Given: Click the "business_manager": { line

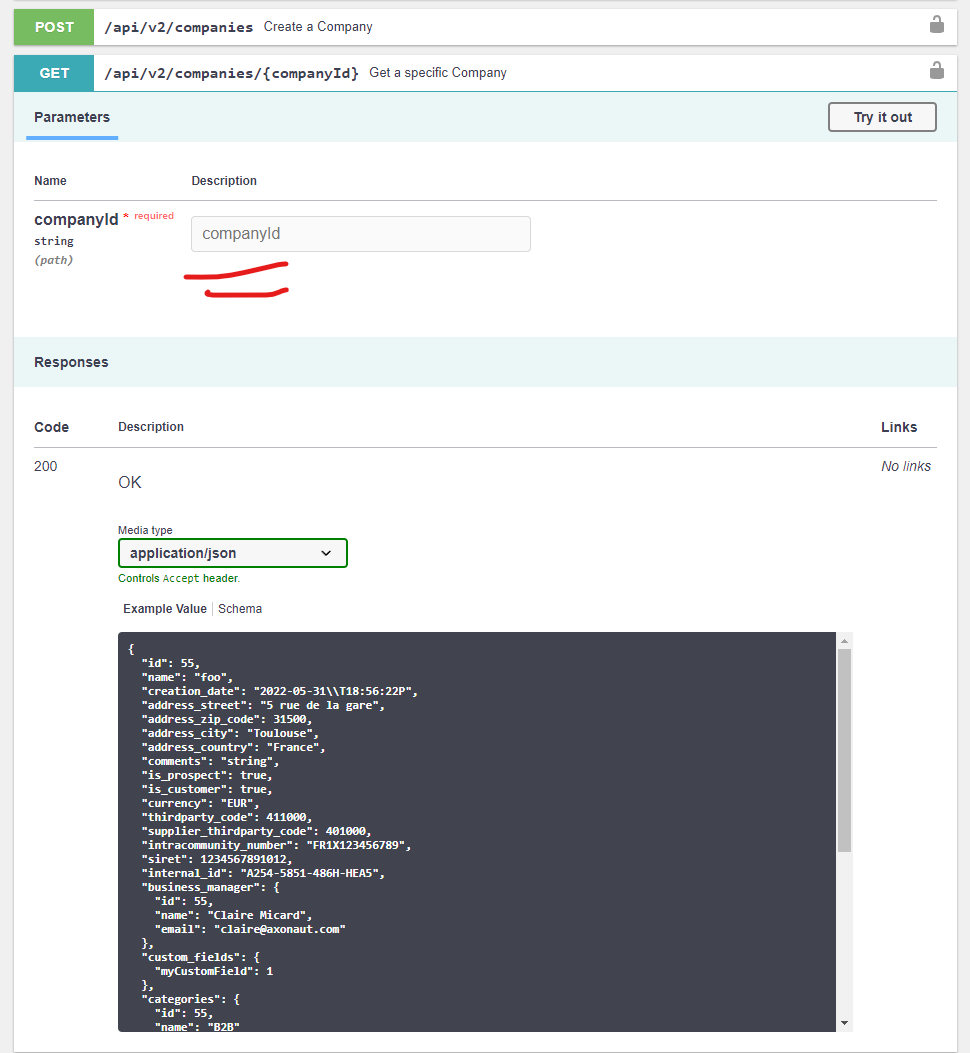Looking at the screenshot, I should coord(210,887).
